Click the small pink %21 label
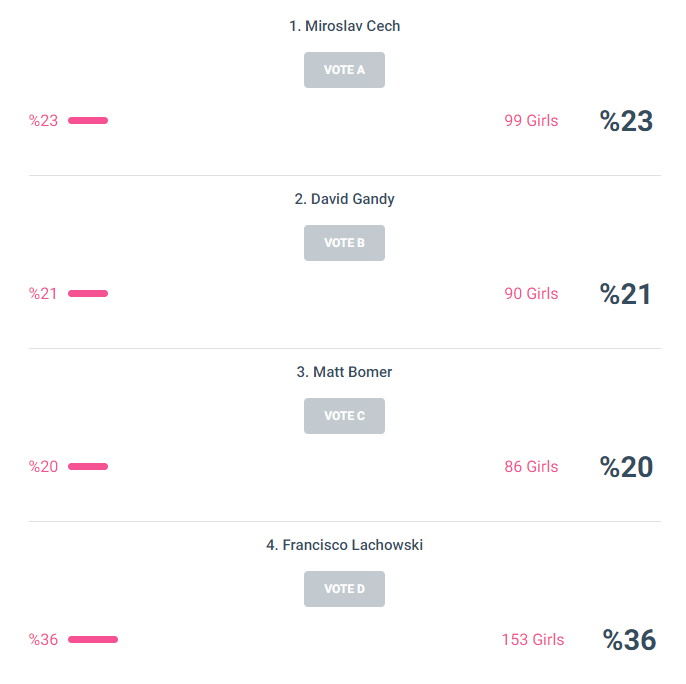The image size is (686, 684). click(x=44, y=294)
